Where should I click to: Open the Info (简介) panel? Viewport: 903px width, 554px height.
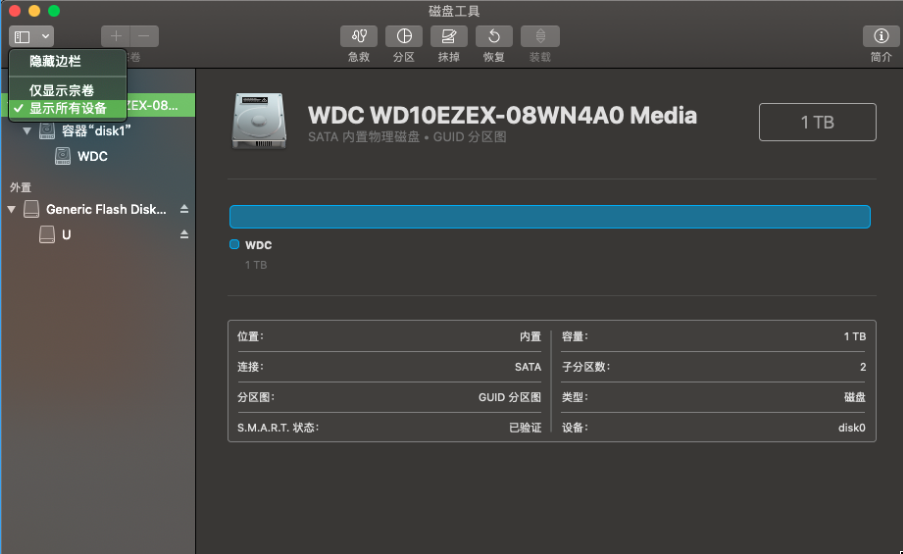pos(881,36)
